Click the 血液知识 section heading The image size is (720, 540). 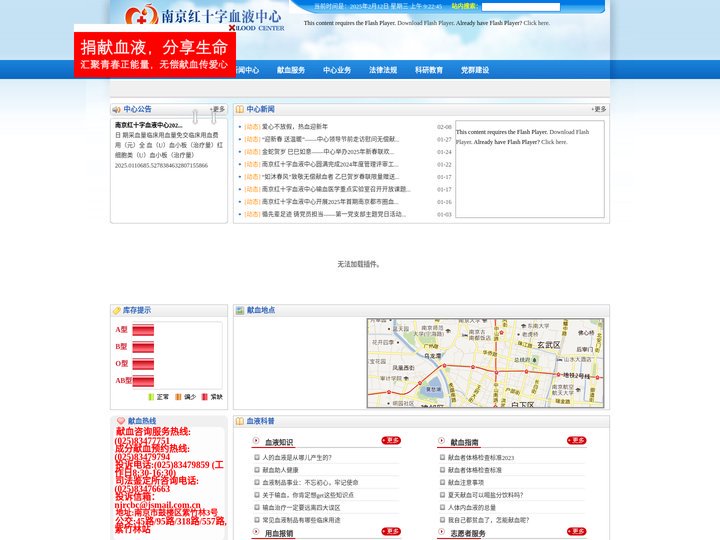pos(279,442)
